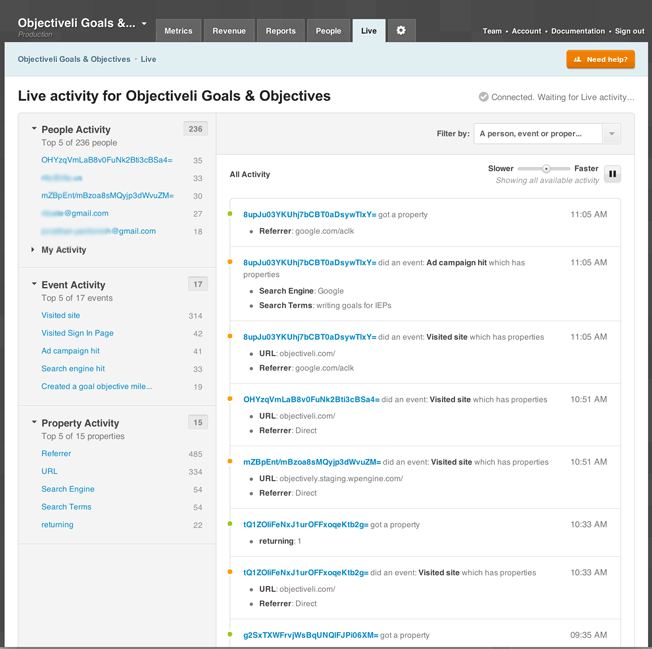This screenshot has width=652, height=649.
Task: Open the settings gear tab
Action: (x=400, y=30)
